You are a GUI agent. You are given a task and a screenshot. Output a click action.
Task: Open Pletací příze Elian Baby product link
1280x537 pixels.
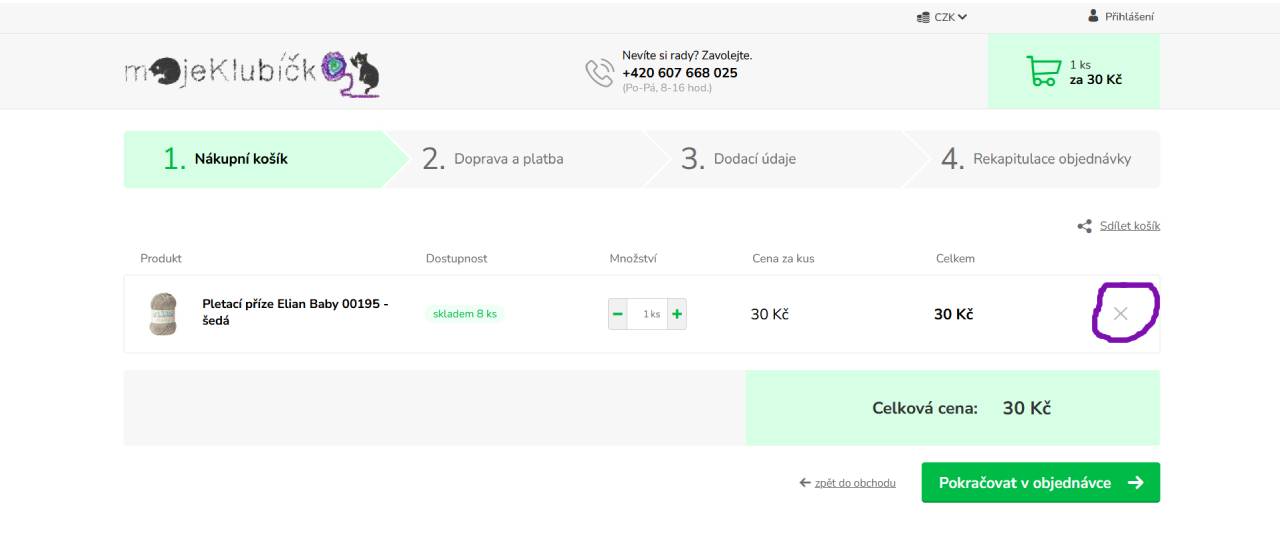[295, 312]
